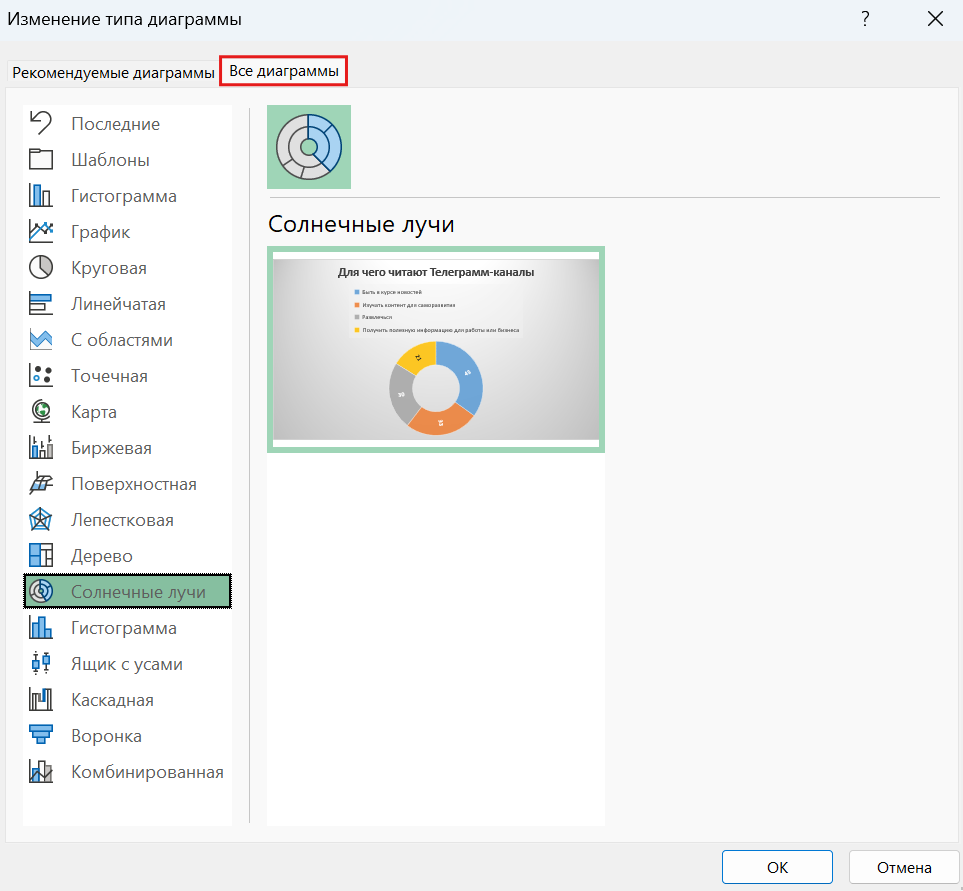
Task: Choose Линейчатая in the chart list
Action: [x=118, y=304]
